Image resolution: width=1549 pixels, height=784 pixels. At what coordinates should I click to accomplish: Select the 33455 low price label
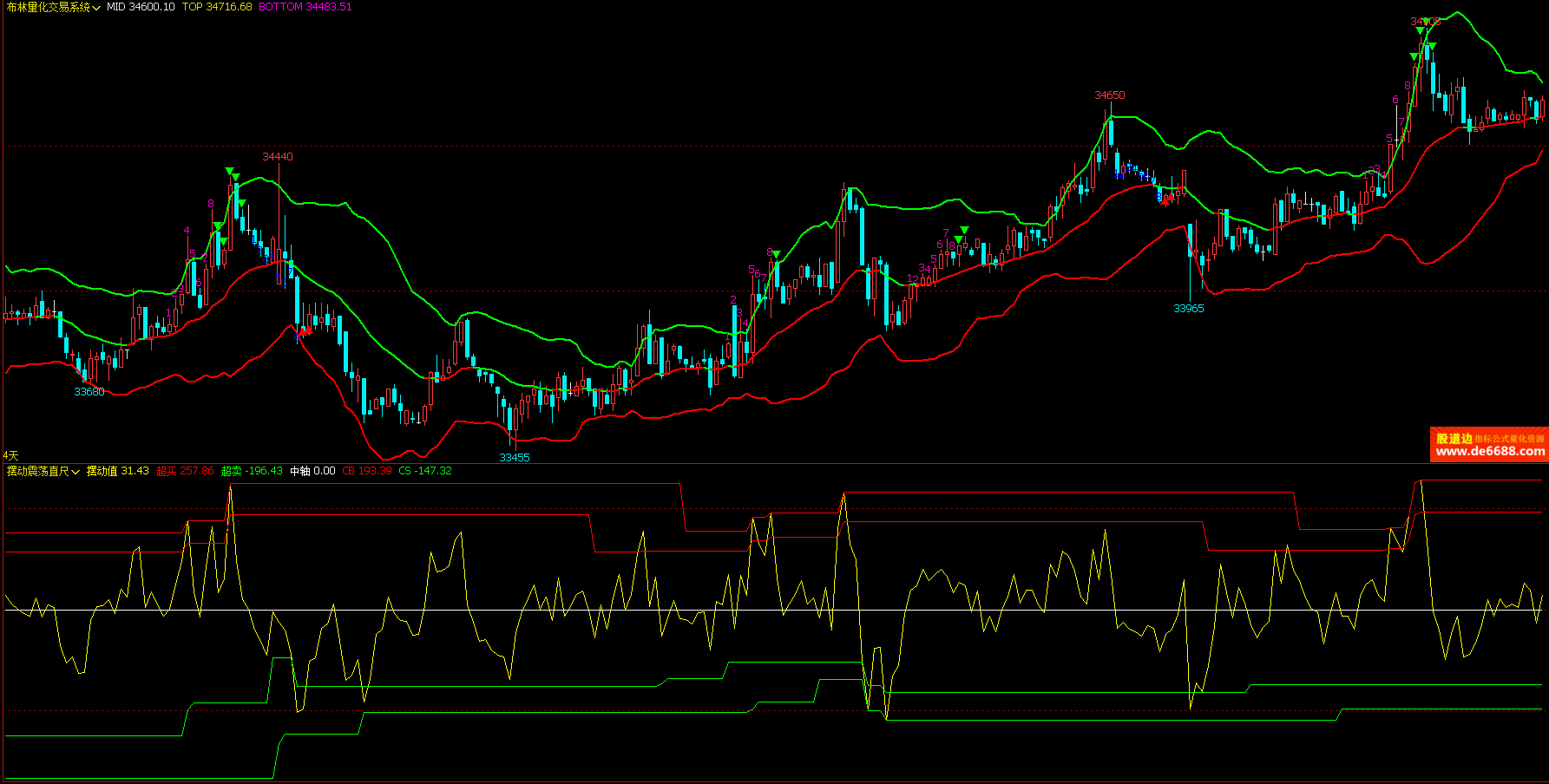[514, 457]
